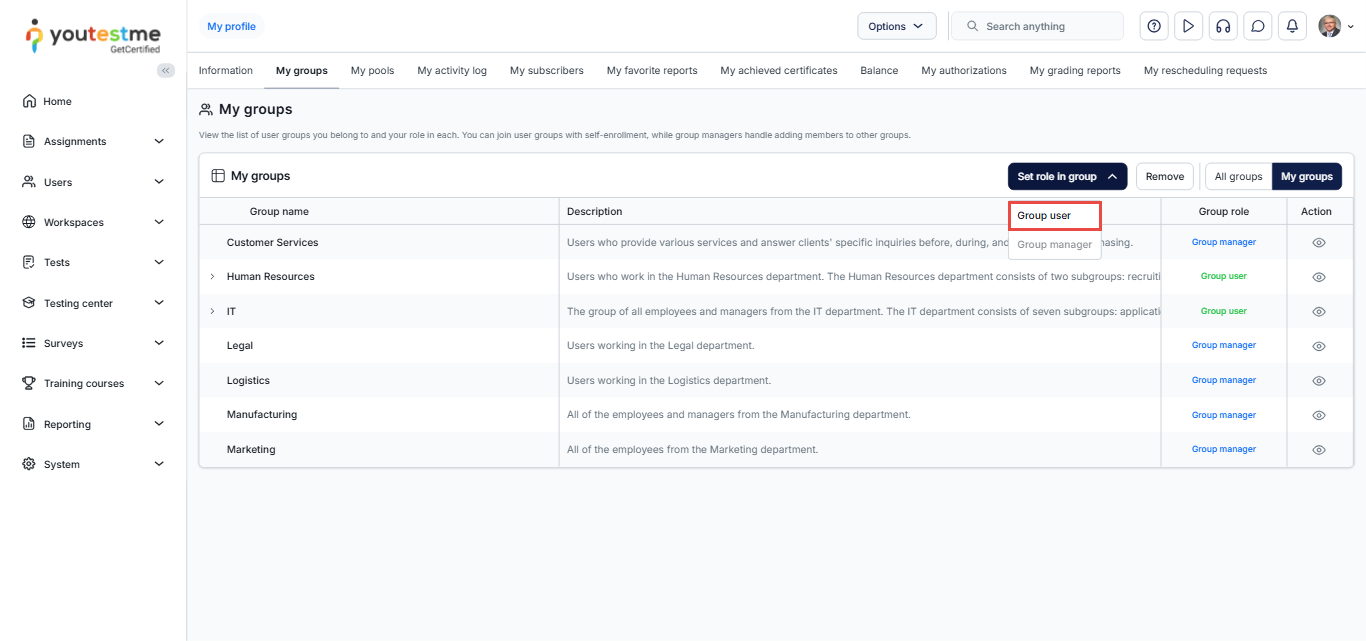Expand the Human Resources group row
1366x641 pixels.
tap(212, 277)
